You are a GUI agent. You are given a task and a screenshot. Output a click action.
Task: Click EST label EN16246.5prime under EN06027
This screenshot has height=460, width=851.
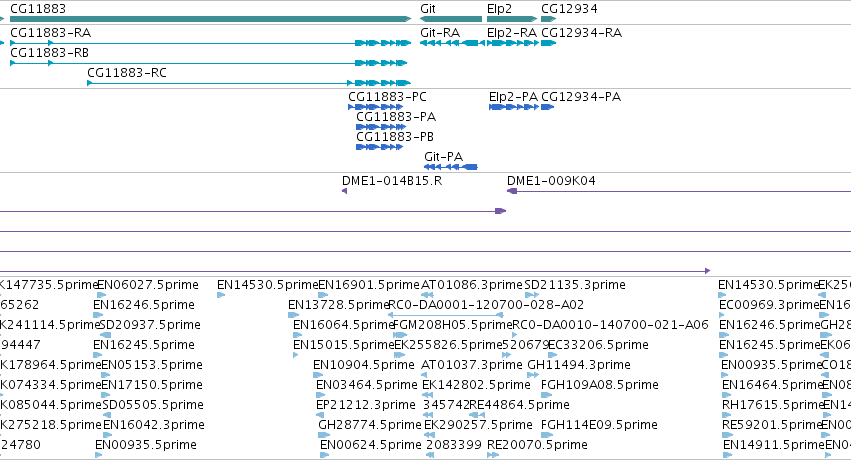pyautogui.click(x=144, y=305)
